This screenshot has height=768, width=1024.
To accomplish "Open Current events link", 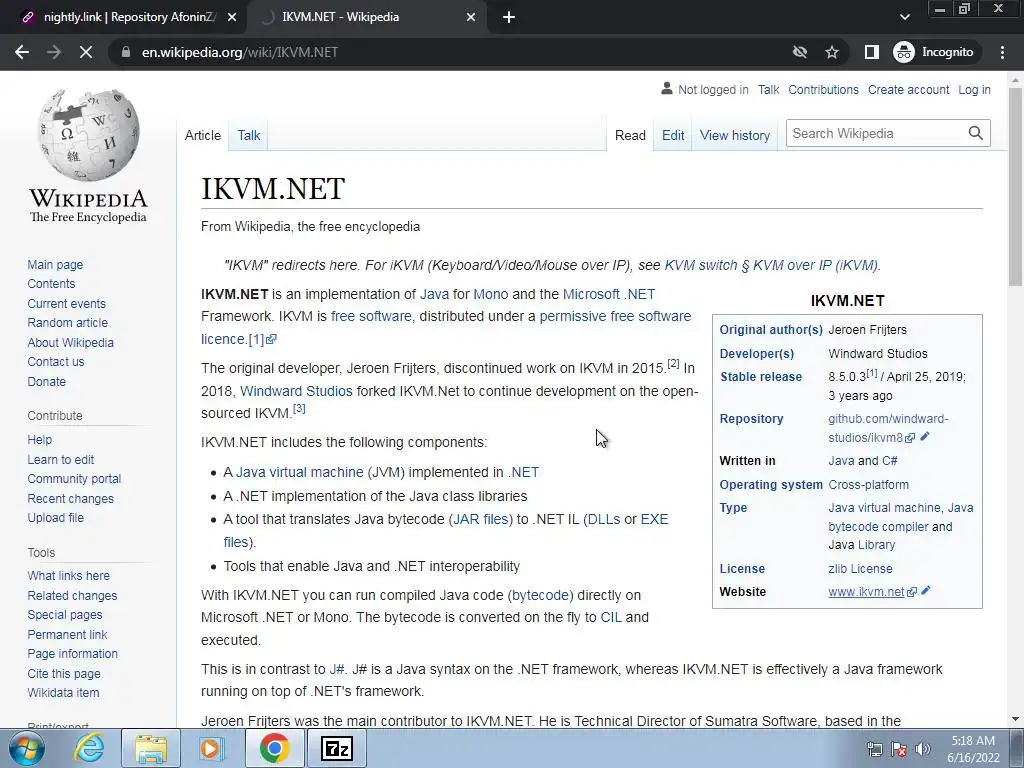I will 66,304.
